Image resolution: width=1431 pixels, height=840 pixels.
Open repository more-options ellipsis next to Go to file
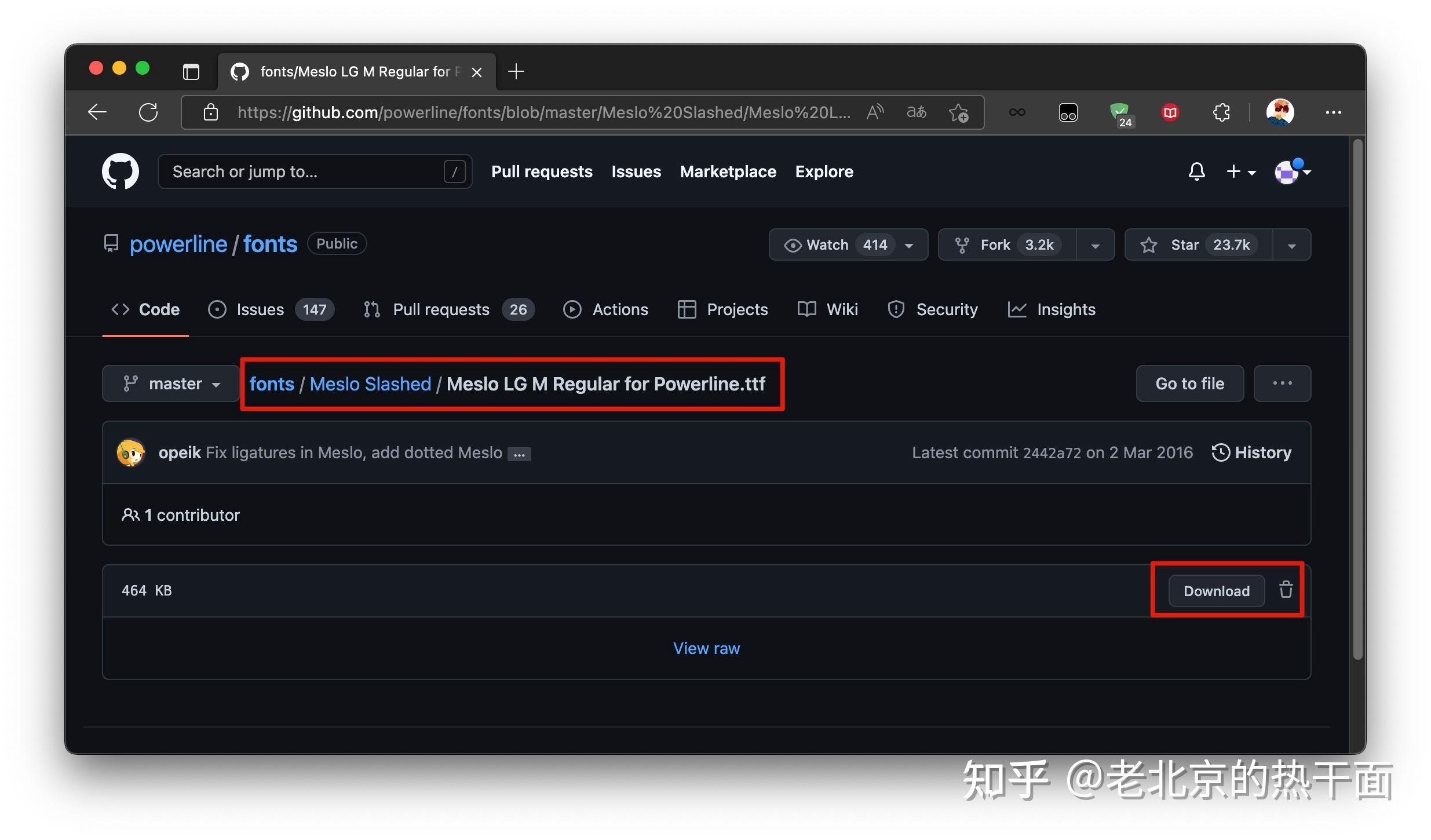tap(1283, 383)
